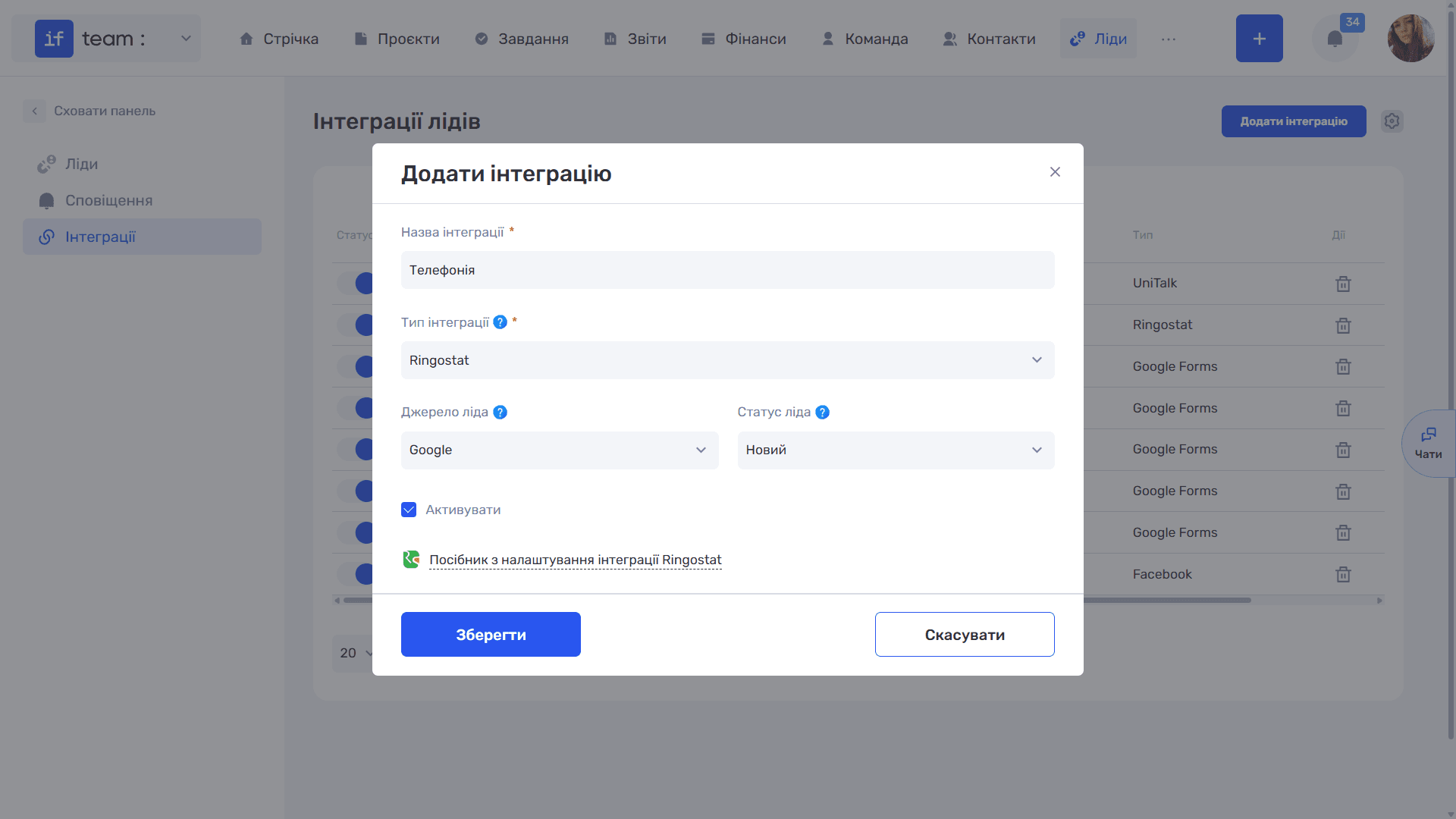The width and height of the screenshot is (1456, 819).
Task: Open the rows-per-page 20 dropdown
Action: [x=353, y=653]
